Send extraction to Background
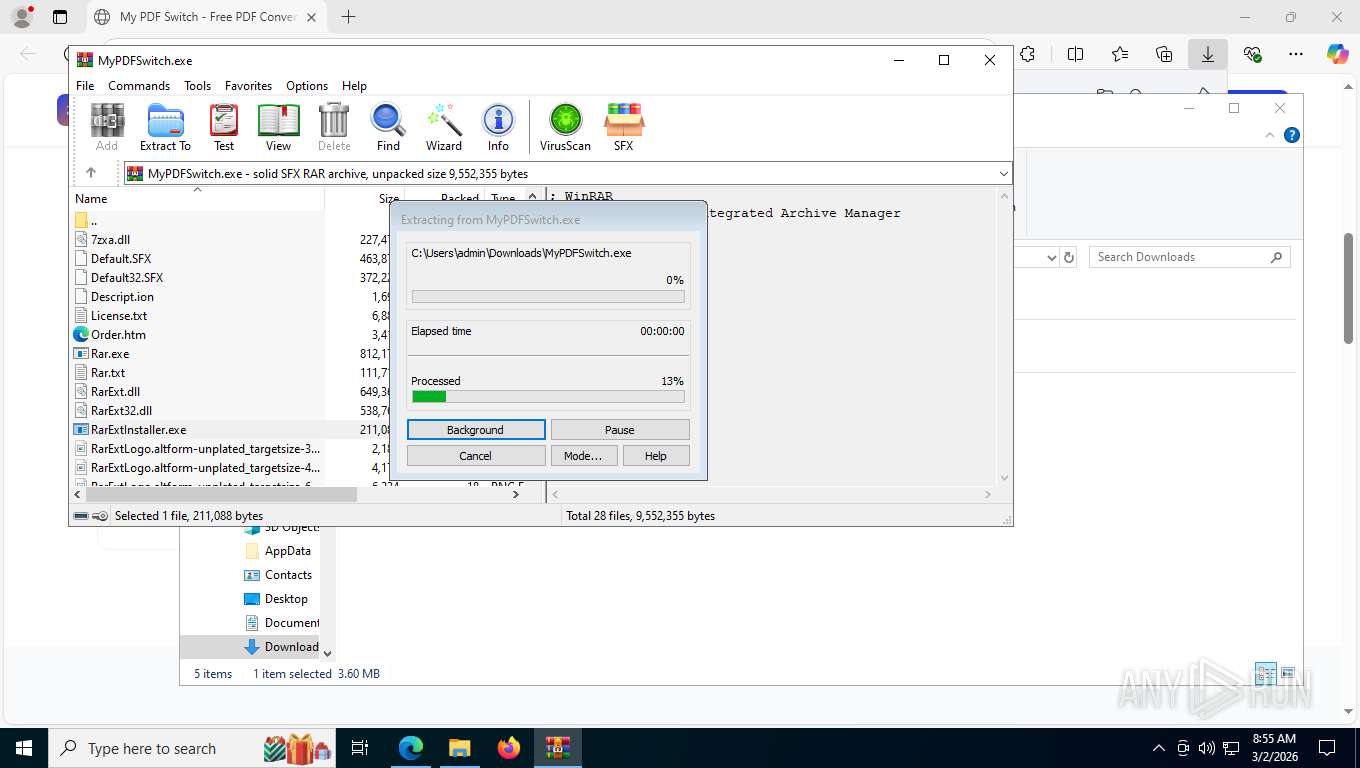 [x=476, y=430]
